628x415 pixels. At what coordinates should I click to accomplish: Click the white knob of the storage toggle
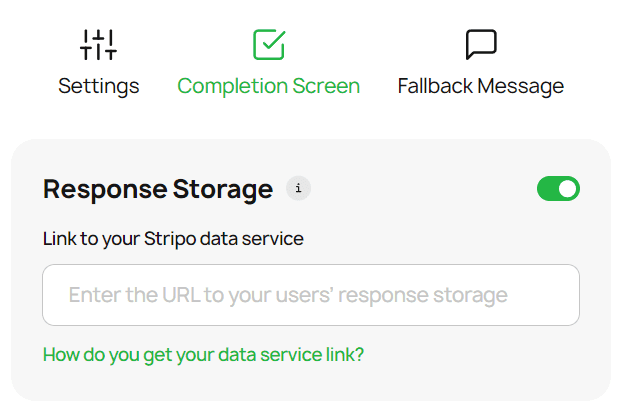tap(568, 188)
